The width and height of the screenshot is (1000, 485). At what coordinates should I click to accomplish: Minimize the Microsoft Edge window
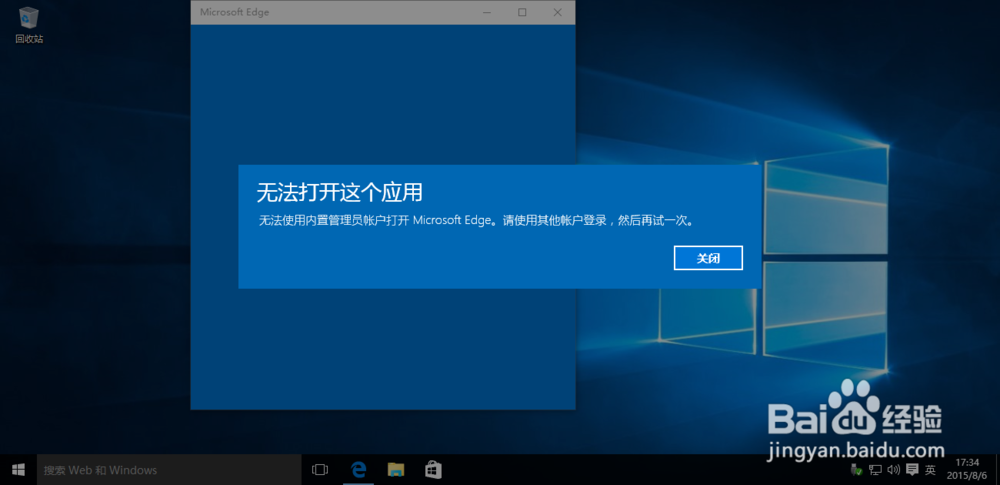pyautogui.click(x=487, y=12)
